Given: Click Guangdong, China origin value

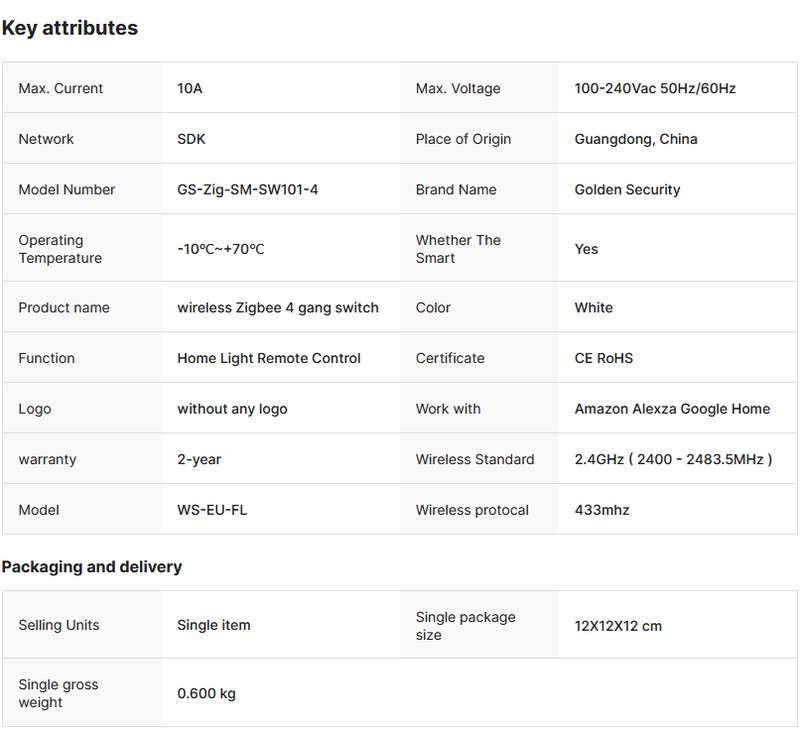Looking at the screenshot, I should pos(636,139).
